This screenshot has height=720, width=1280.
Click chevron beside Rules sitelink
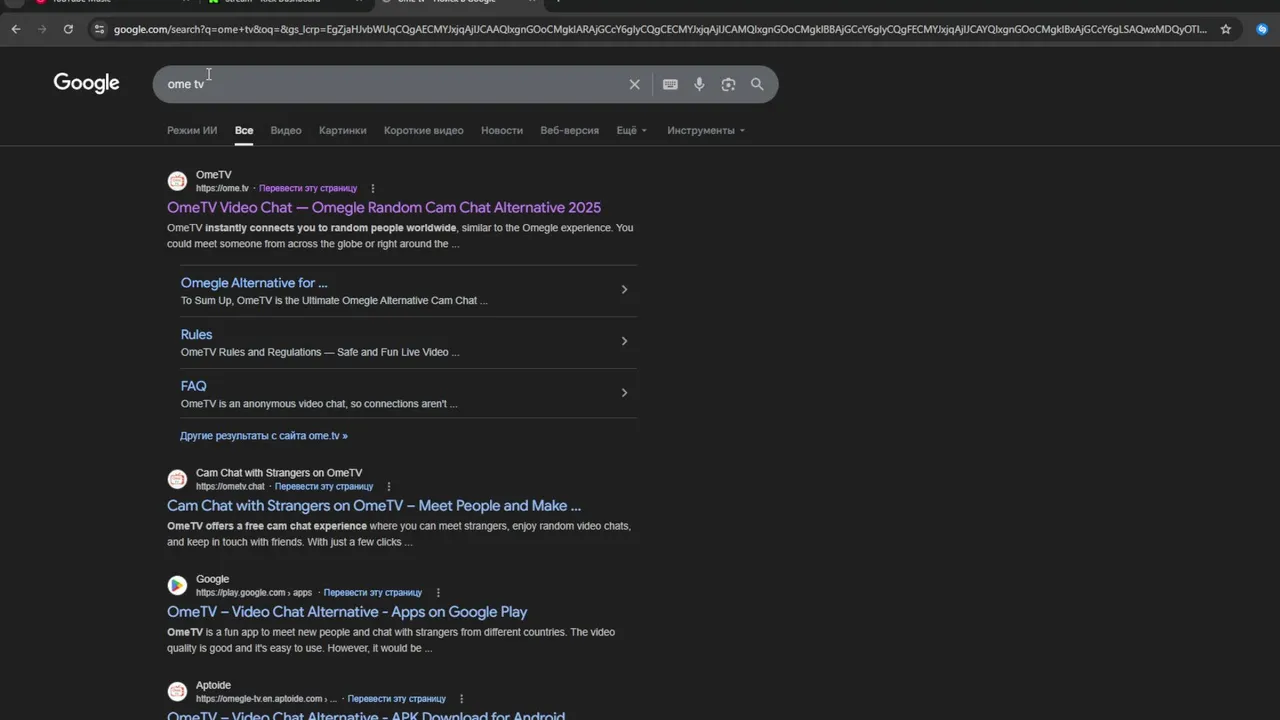624,341
